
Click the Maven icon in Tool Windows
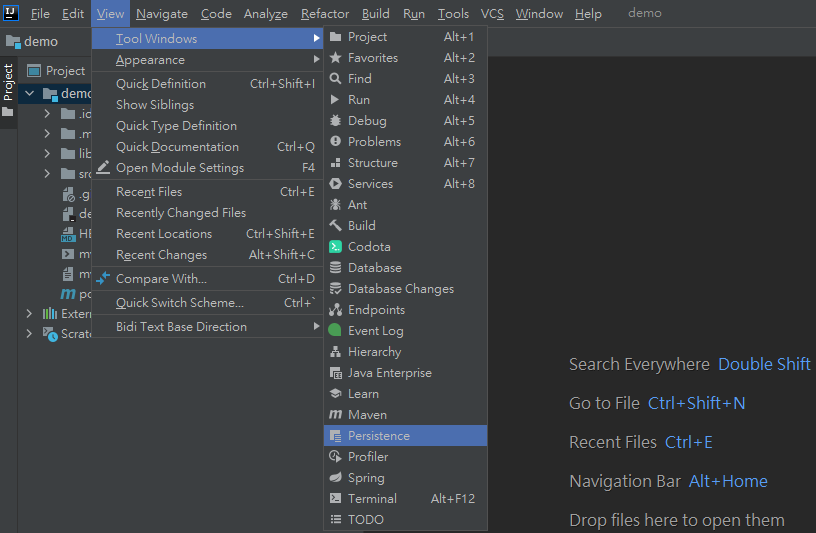[x=336, y=415]
